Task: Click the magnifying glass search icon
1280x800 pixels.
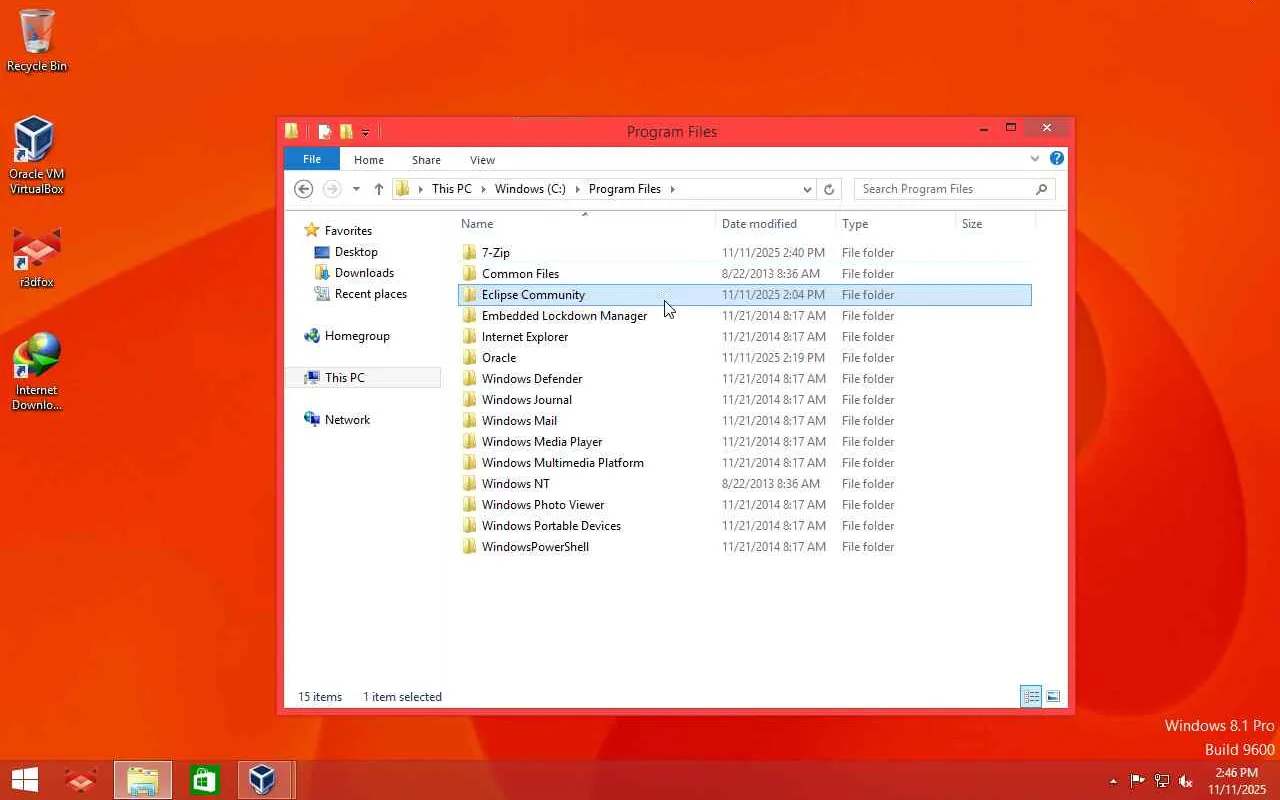Action: (x=1042, y=189)
